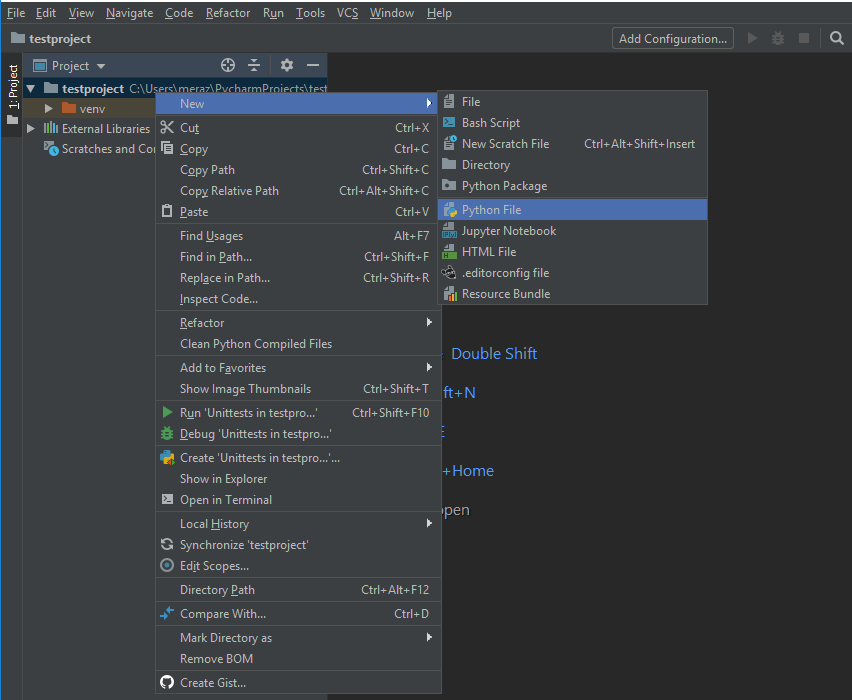Click the Add Configuration button
852x700 pixels.
tap(672, 38)
